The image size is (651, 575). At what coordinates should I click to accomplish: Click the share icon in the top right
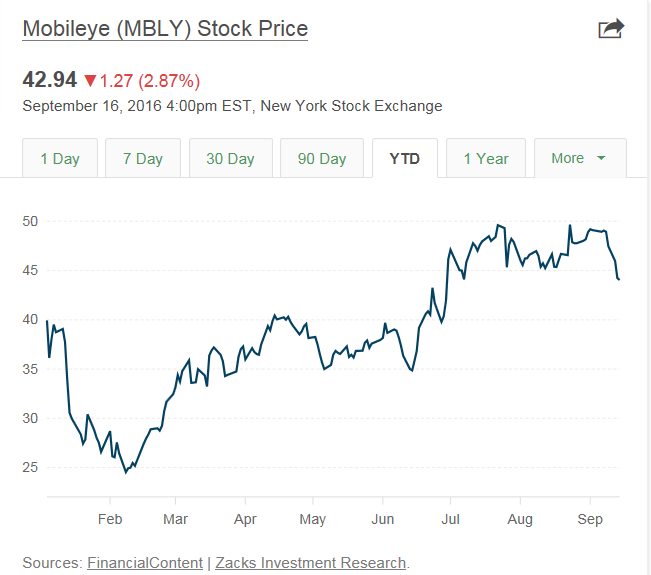coord(610,28)
